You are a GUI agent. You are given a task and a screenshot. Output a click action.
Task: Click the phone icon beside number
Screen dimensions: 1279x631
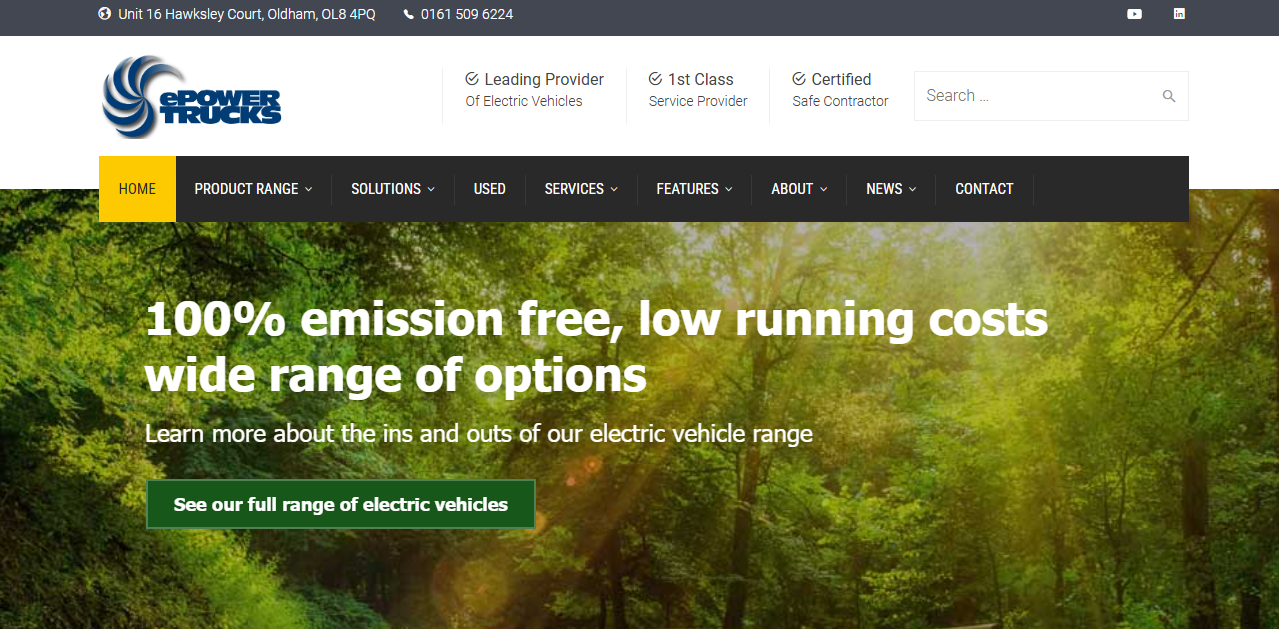click(409, 14)
